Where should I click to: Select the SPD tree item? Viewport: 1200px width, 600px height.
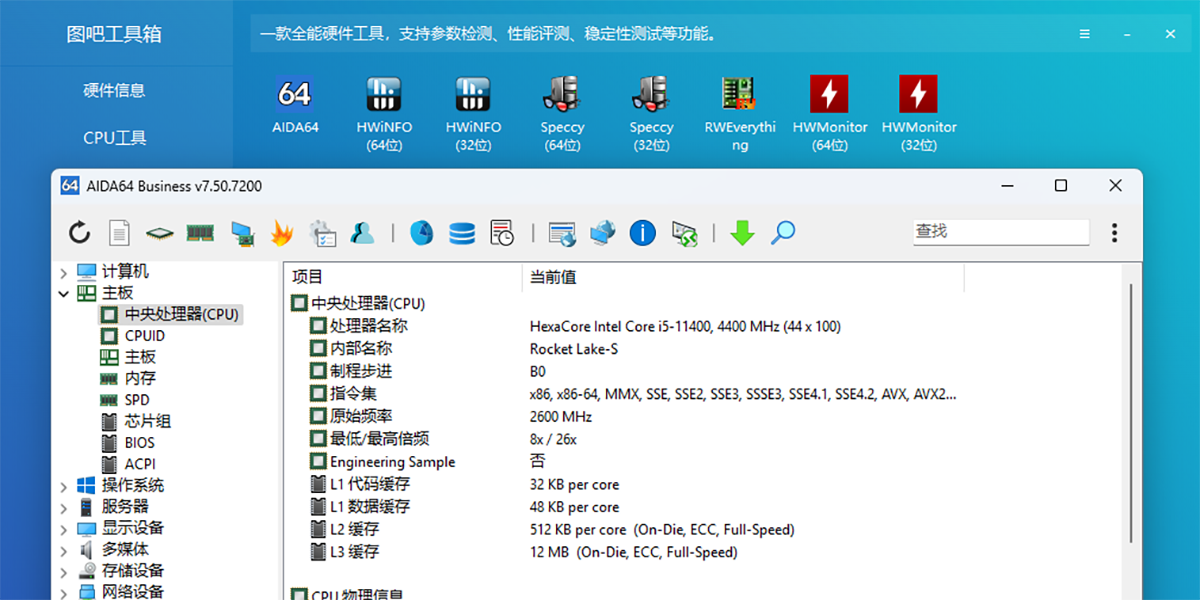[137, 400]
